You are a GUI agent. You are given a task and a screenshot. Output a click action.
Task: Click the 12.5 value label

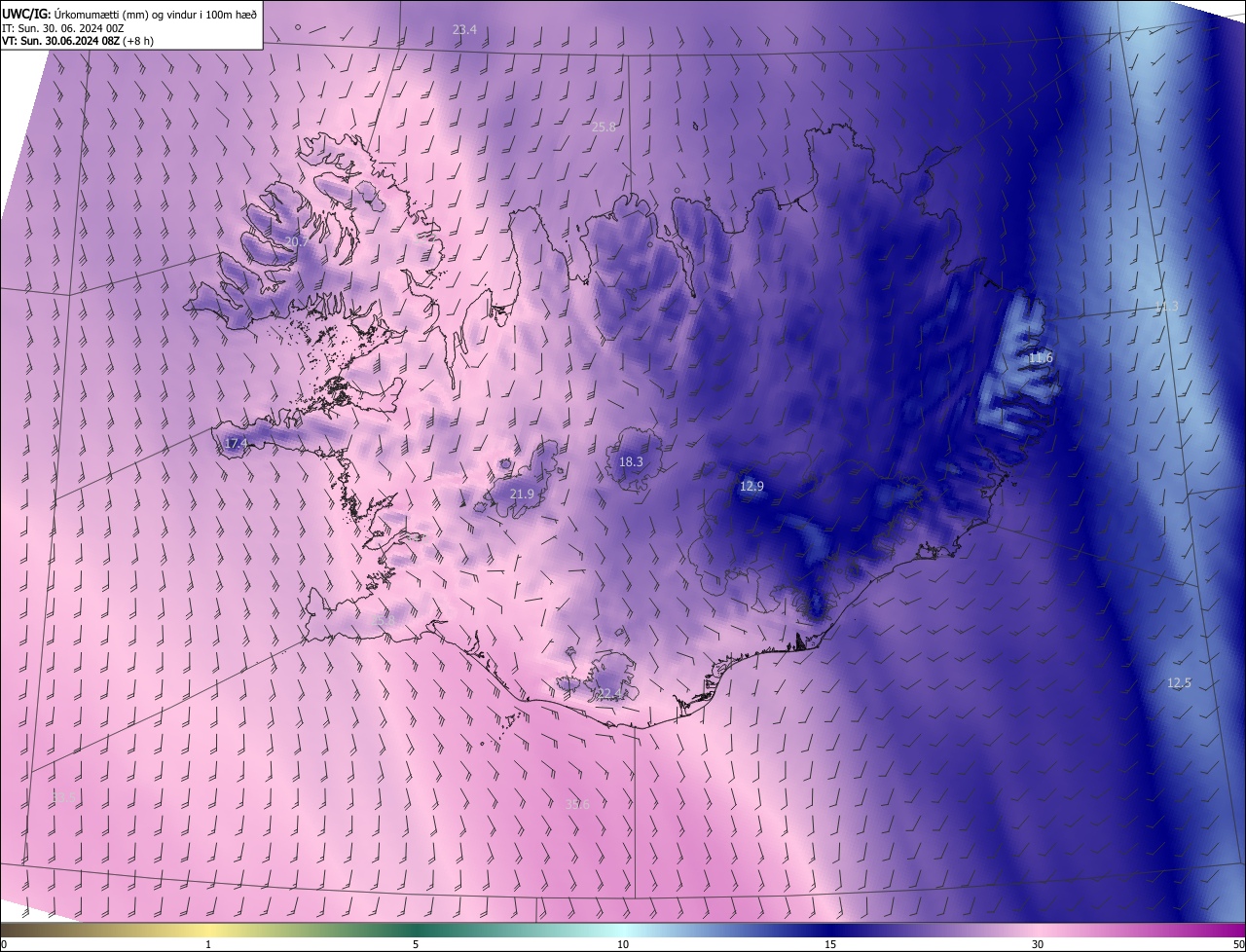pyautogui.click(x=1179, y=683)
